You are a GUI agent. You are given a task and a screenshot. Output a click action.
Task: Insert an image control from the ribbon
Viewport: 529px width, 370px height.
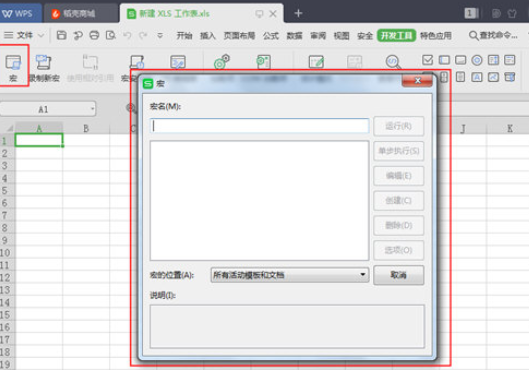(x=493, y=77)
